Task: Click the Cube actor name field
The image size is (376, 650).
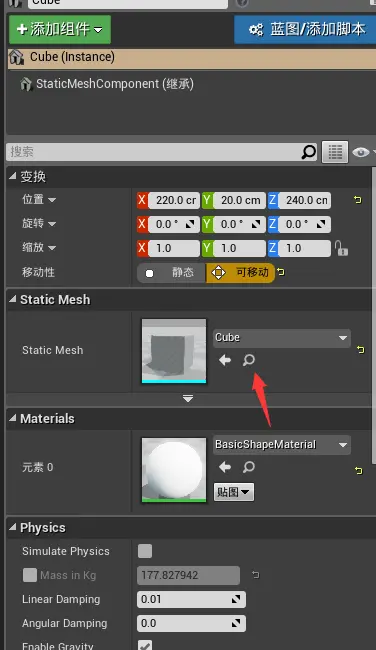Action: point(128,3)
